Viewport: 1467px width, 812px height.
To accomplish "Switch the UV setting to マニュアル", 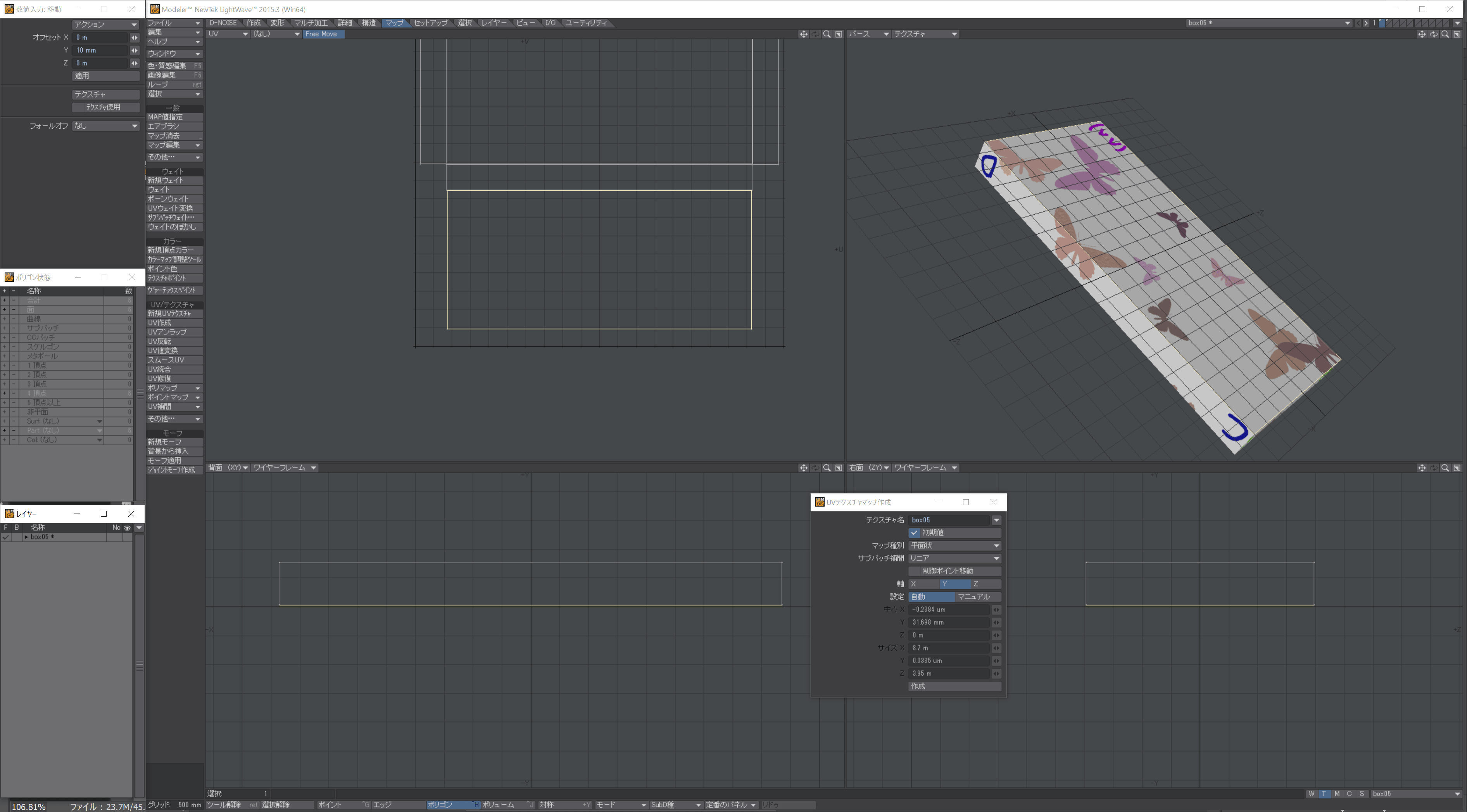I will [977, 597].
